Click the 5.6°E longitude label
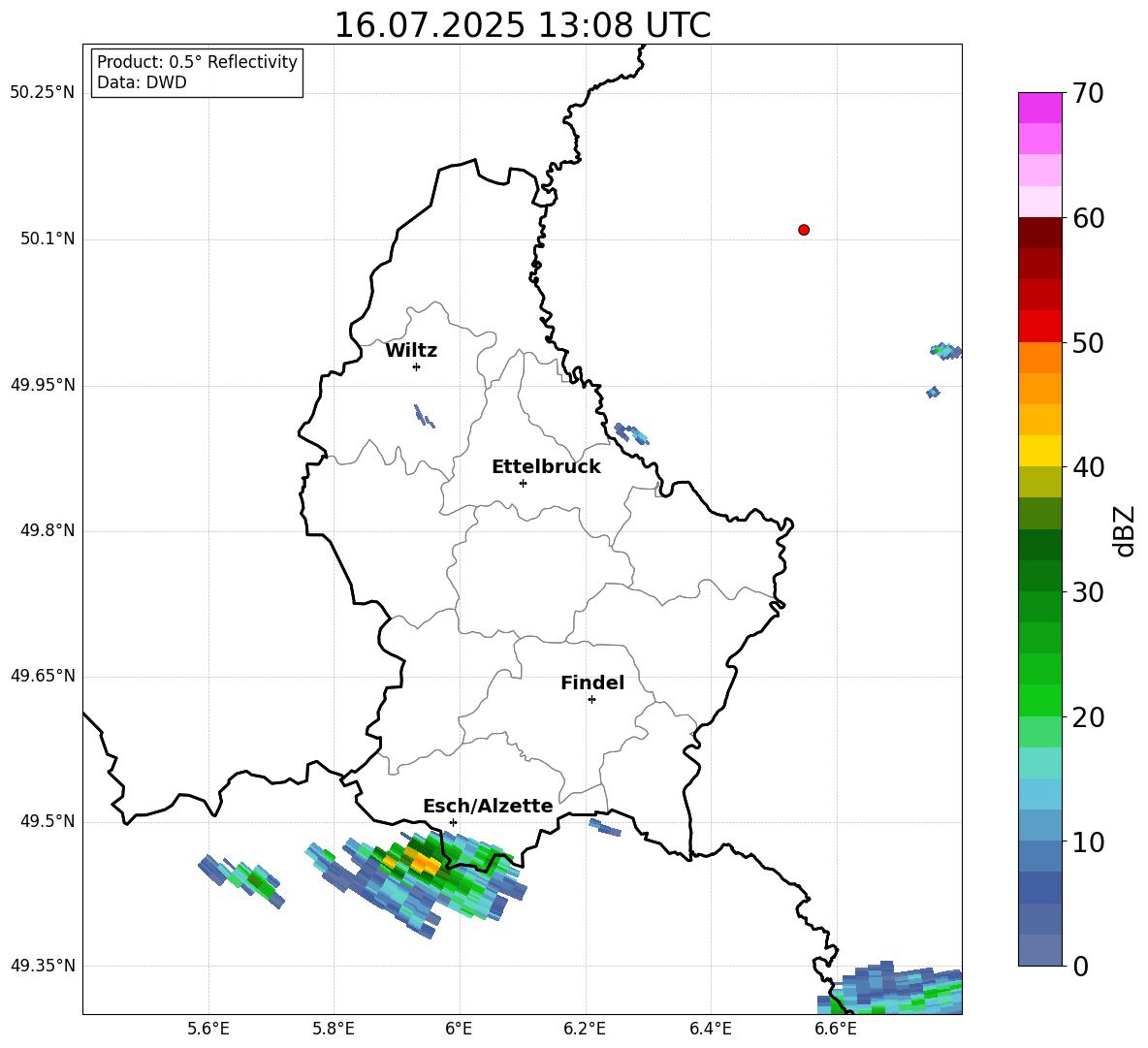Image resolution: width=1148 pixels, height=1048 pixels. tap(208, 1029)
